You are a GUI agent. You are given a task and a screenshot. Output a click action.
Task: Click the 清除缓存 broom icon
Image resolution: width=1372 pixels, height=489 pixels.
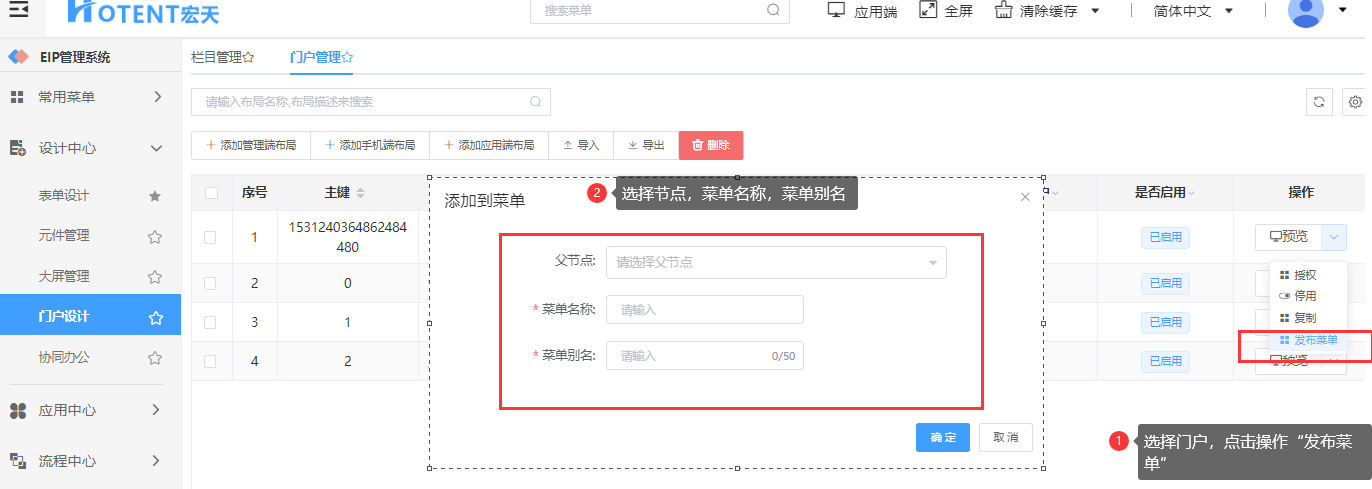pyautogui.click(x=1003, y=10)
